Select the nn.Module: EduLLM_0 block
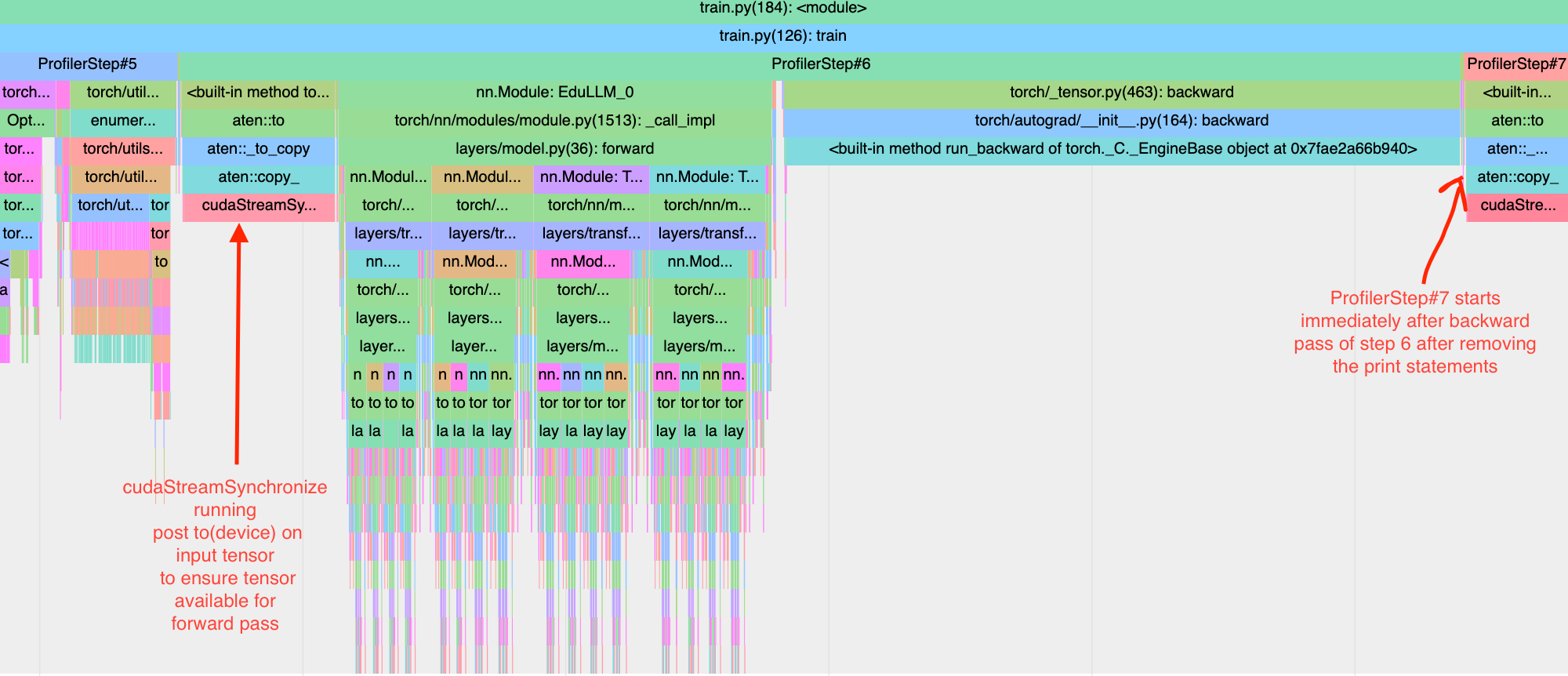 click(554, 93)
